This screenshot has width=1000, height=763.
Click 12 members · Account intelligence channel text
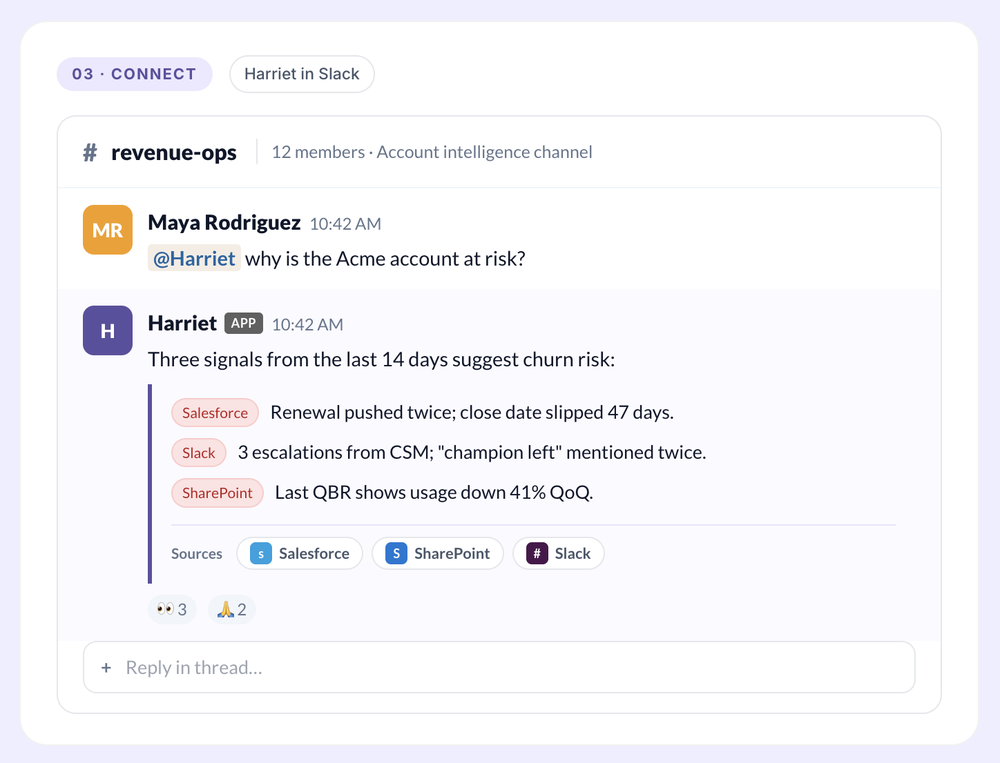[x=432, y=152]
